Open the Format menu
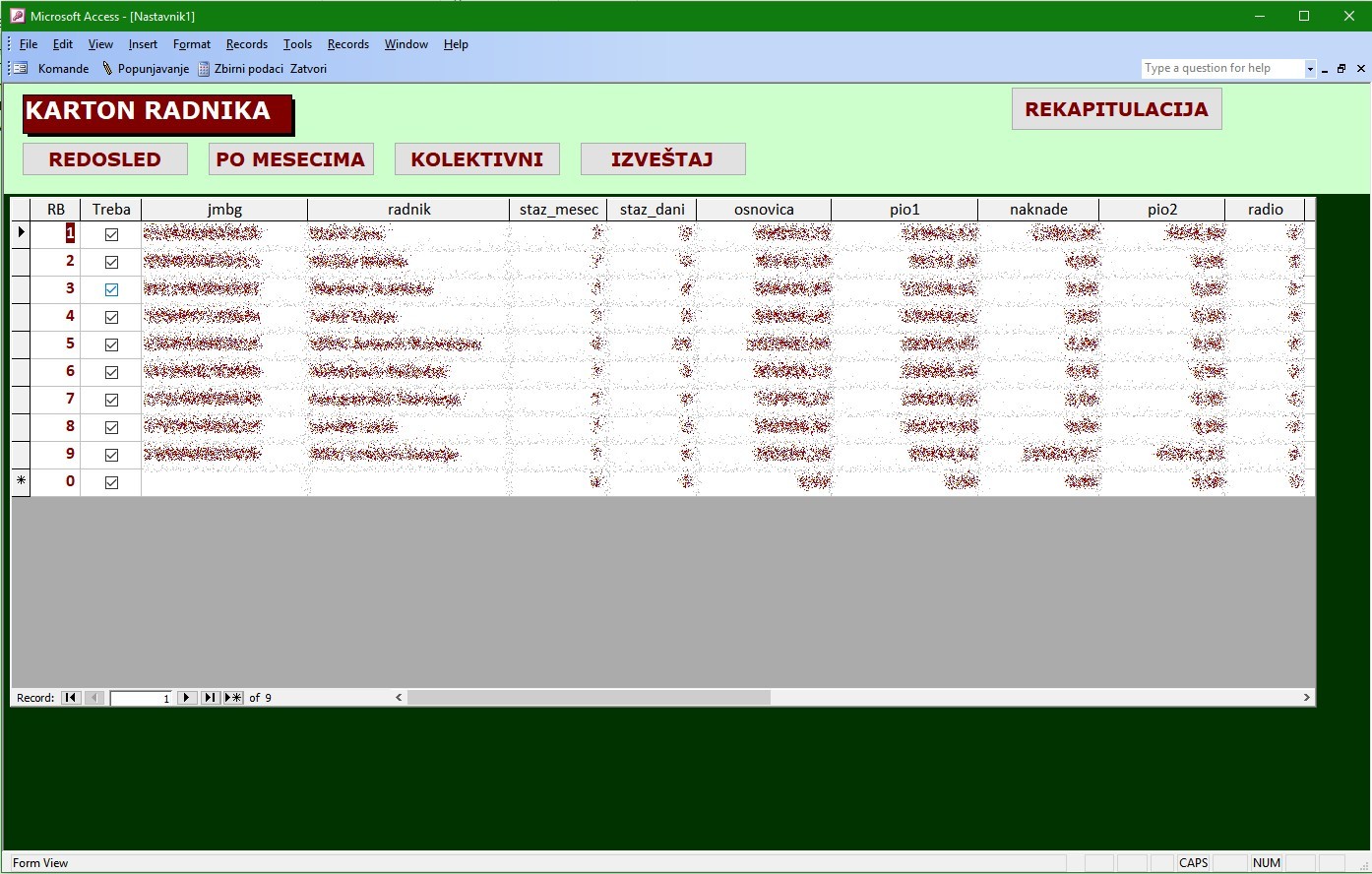1372x874 pixels. 191,44
